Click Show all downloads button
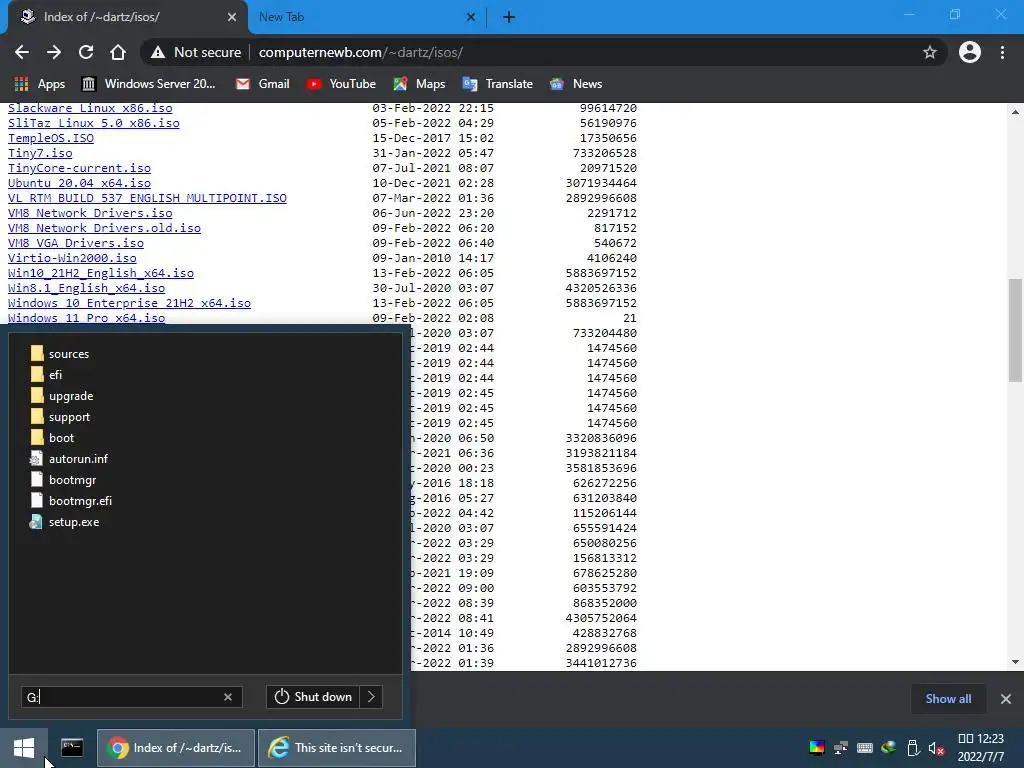This screenshot has height=768, width=1024. (948, 699)
